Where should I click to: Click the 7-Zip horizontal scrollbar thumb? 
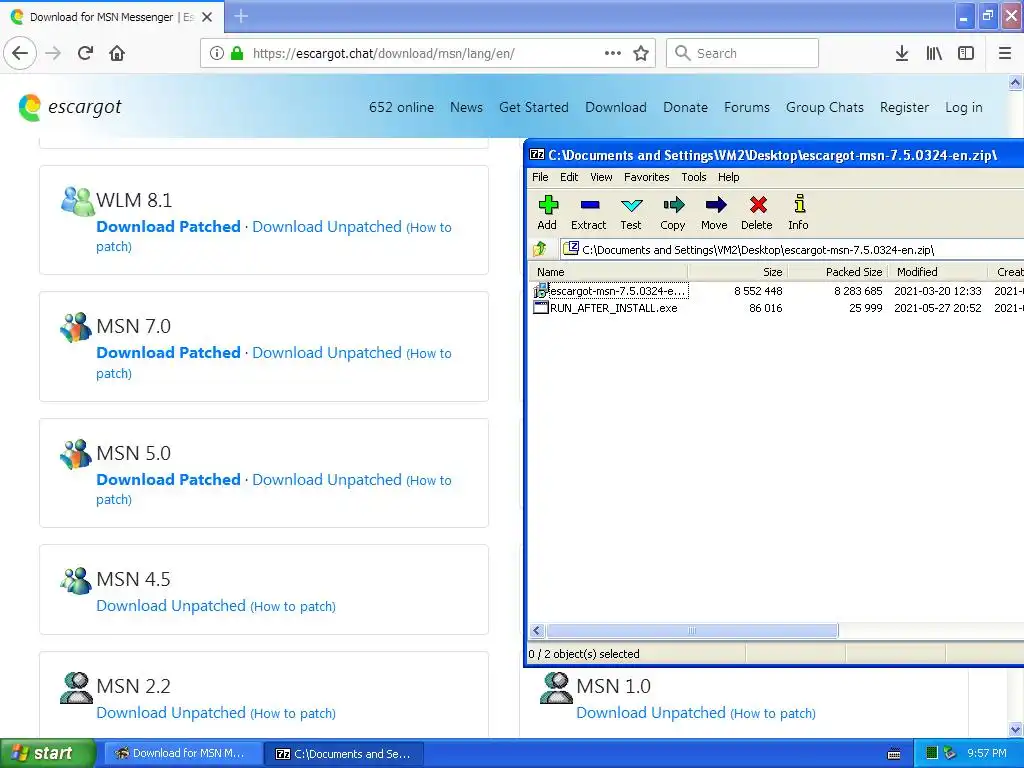(x=692, y=631)
